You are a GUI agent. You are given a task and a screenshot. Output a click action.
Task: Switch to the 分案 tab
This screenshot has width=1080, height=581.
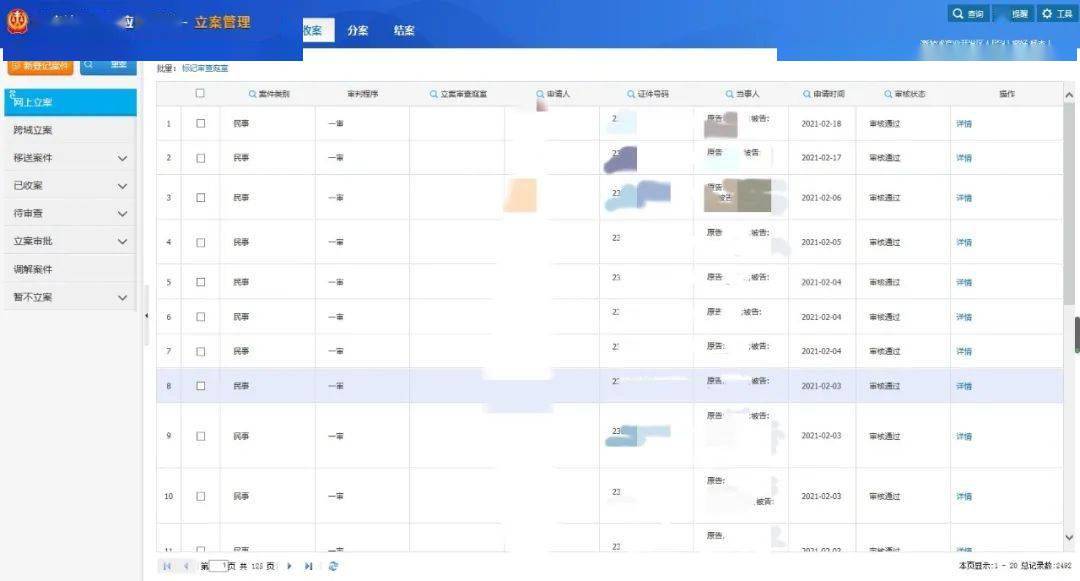[x=357, y=30]
